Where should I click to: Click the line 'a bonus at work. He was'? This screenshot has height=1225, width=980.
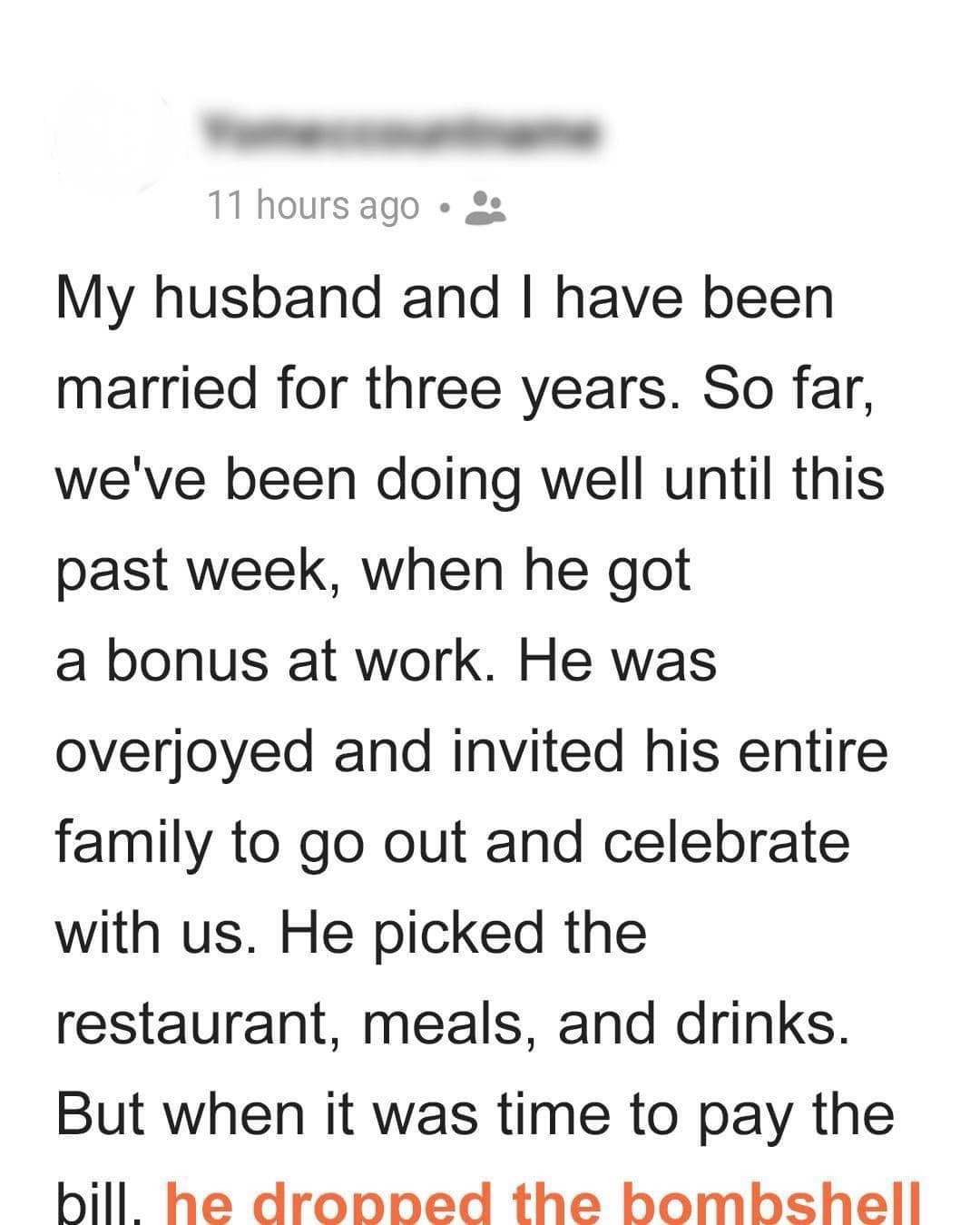[x=387, y=661]
